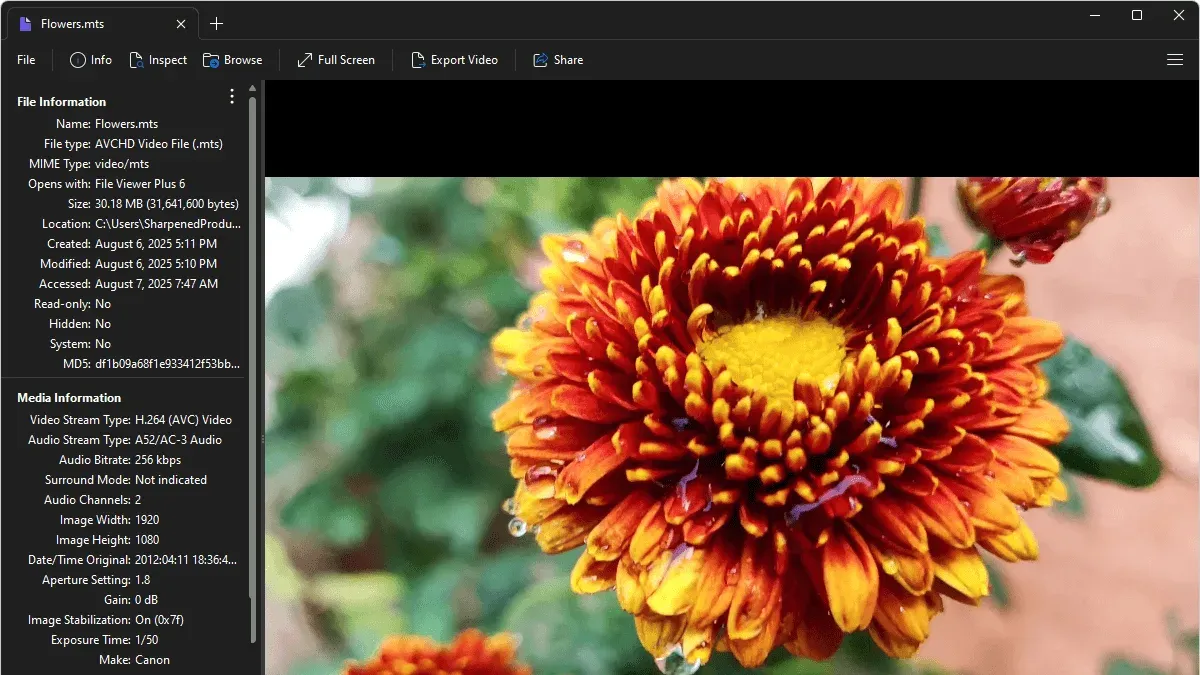Select Image Height value 1080
1200x675 pixels.
[x=147, y=540]
